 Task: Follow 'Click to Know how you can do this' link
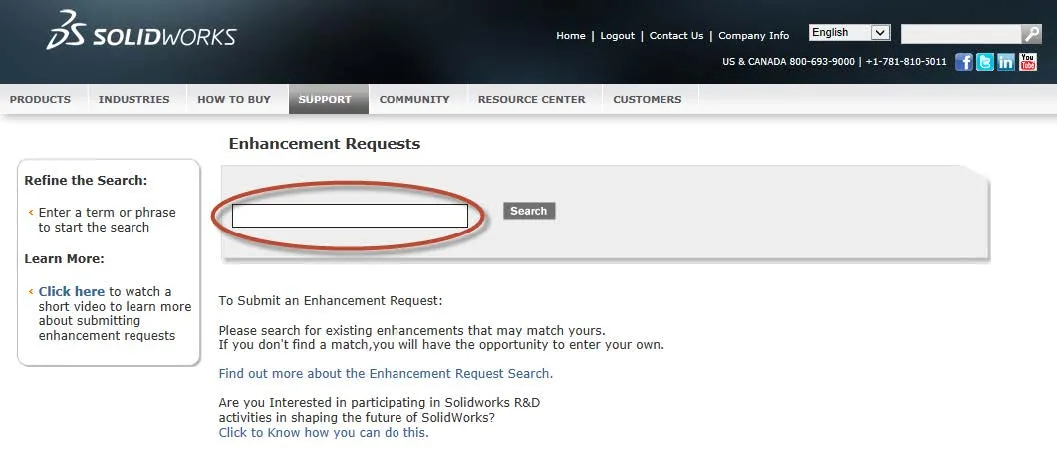pos(324,432)
